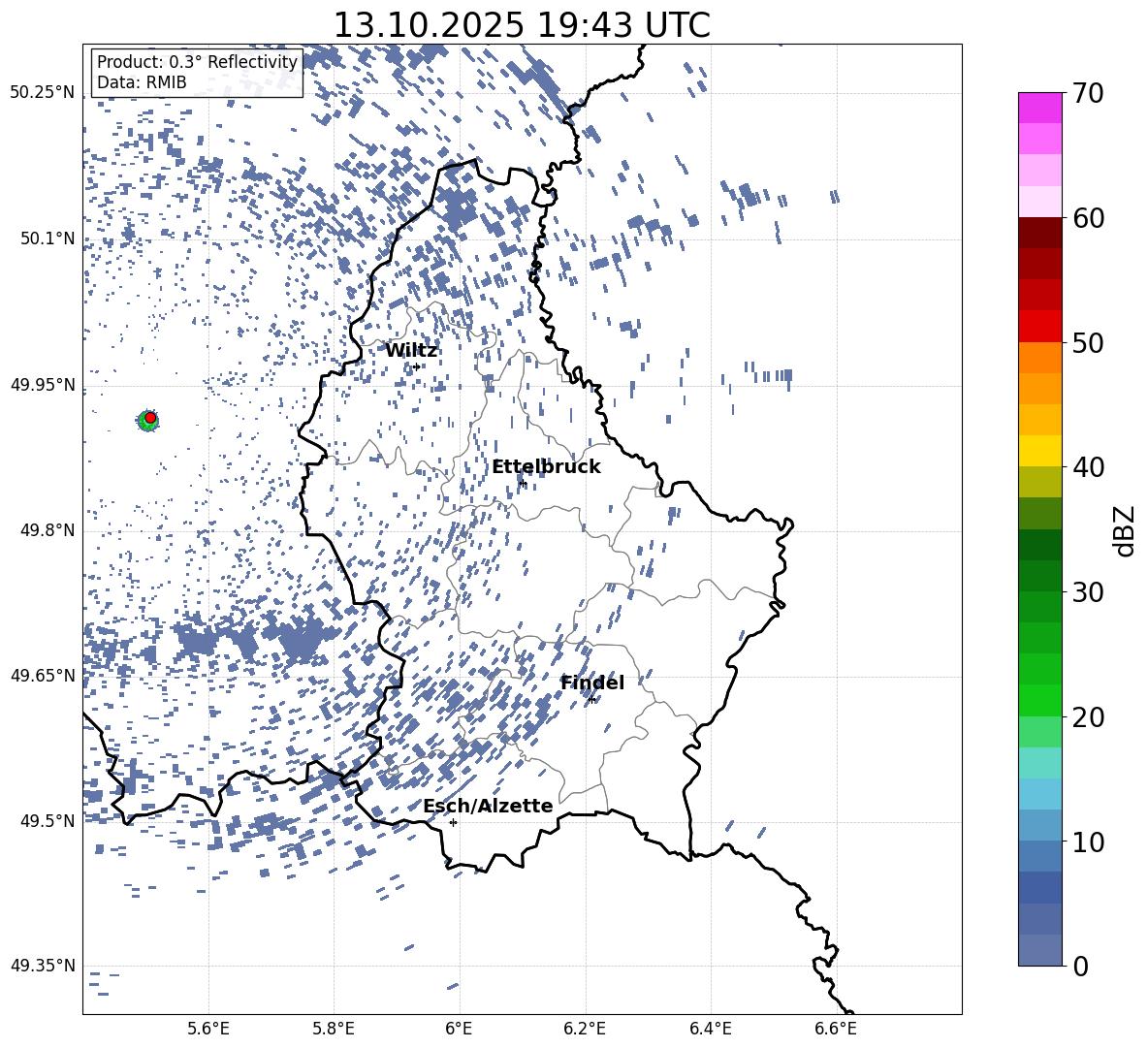The width and height of the screenshot is (1148, 1048).
Task: Click the 50.1°N latitude label
Action: pyautogui.click(x=48, y=238)
